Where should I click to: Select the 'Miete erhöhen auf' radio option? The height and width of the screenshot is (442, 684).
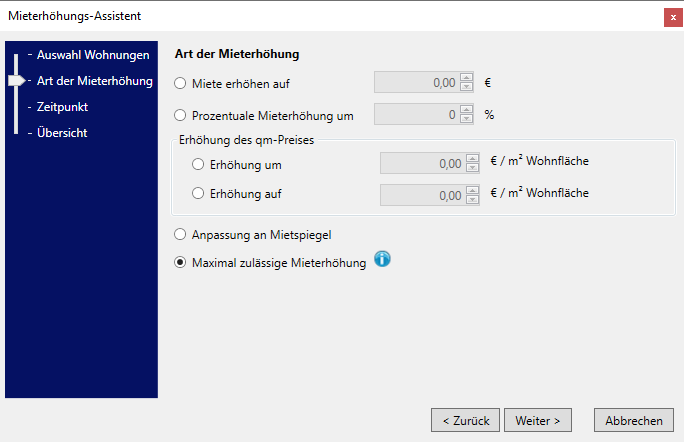180,84
